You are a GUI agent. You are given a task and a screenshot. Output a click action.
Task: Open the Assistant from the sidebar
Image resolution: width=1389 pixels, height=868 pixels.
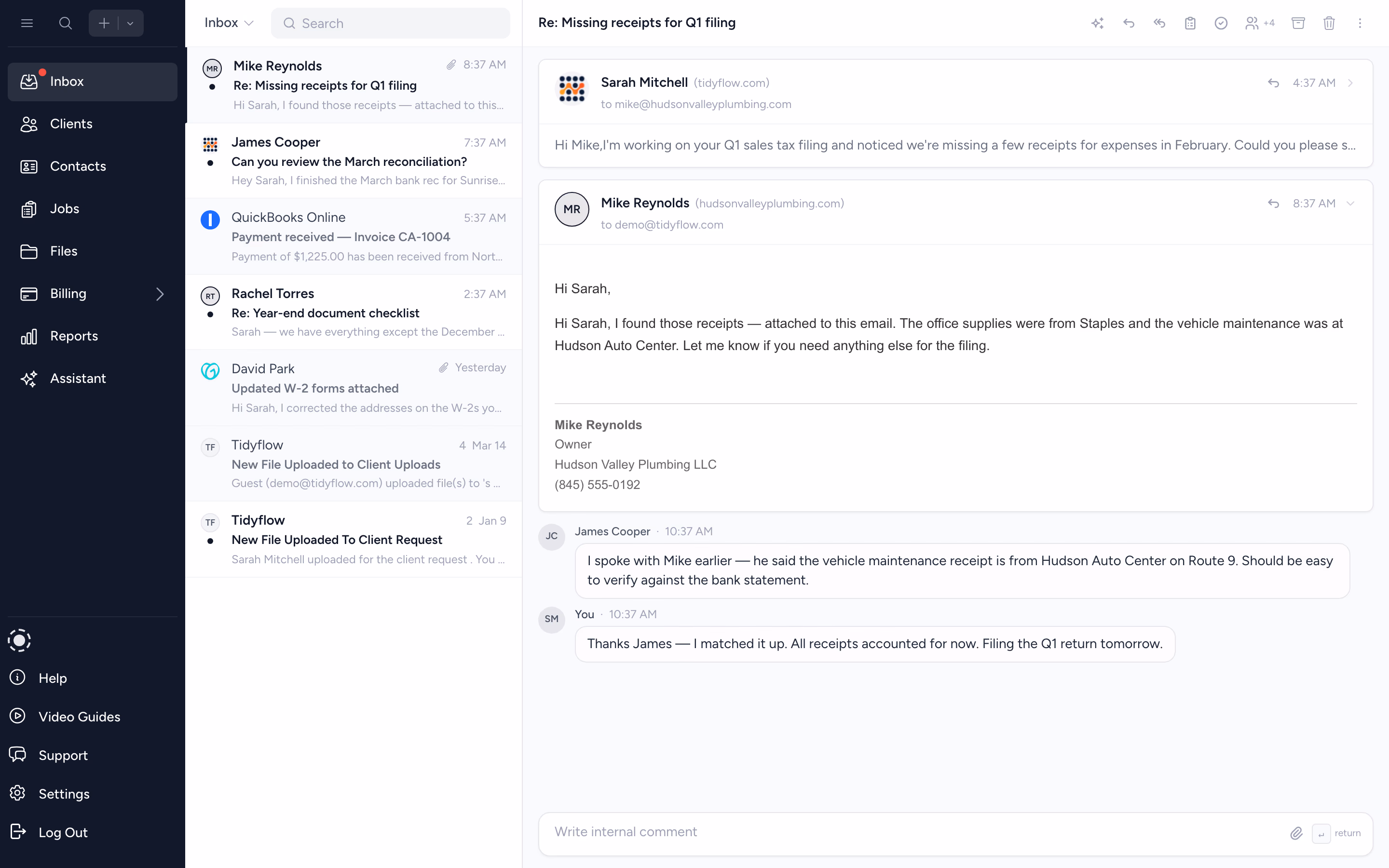click(78, 379)
